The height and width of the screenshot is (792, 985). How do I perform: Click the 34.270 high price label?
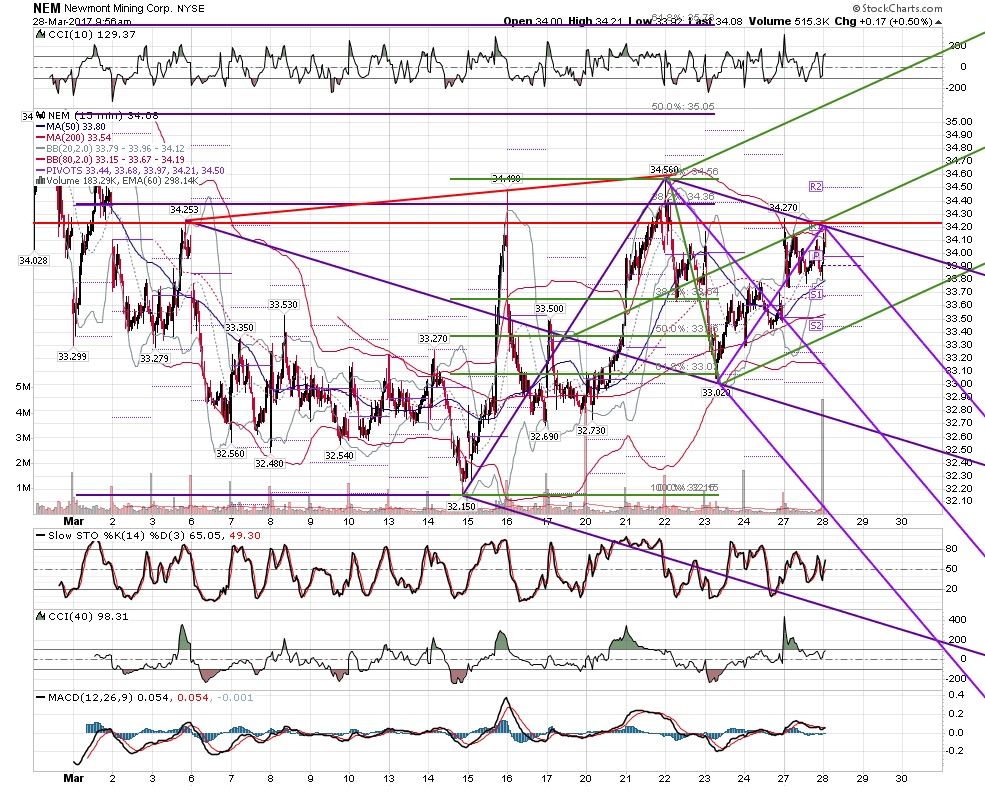click(783, 208)
